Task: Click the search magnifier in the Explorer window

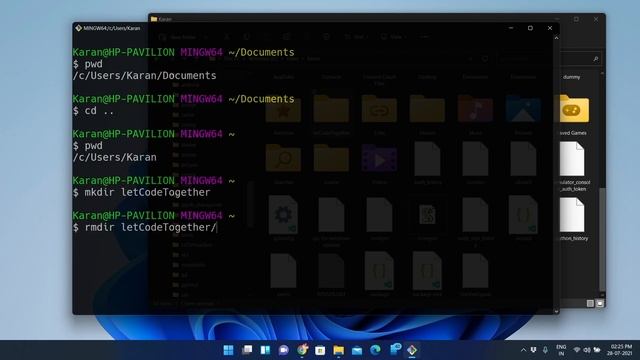Action: tap(596, 59)
